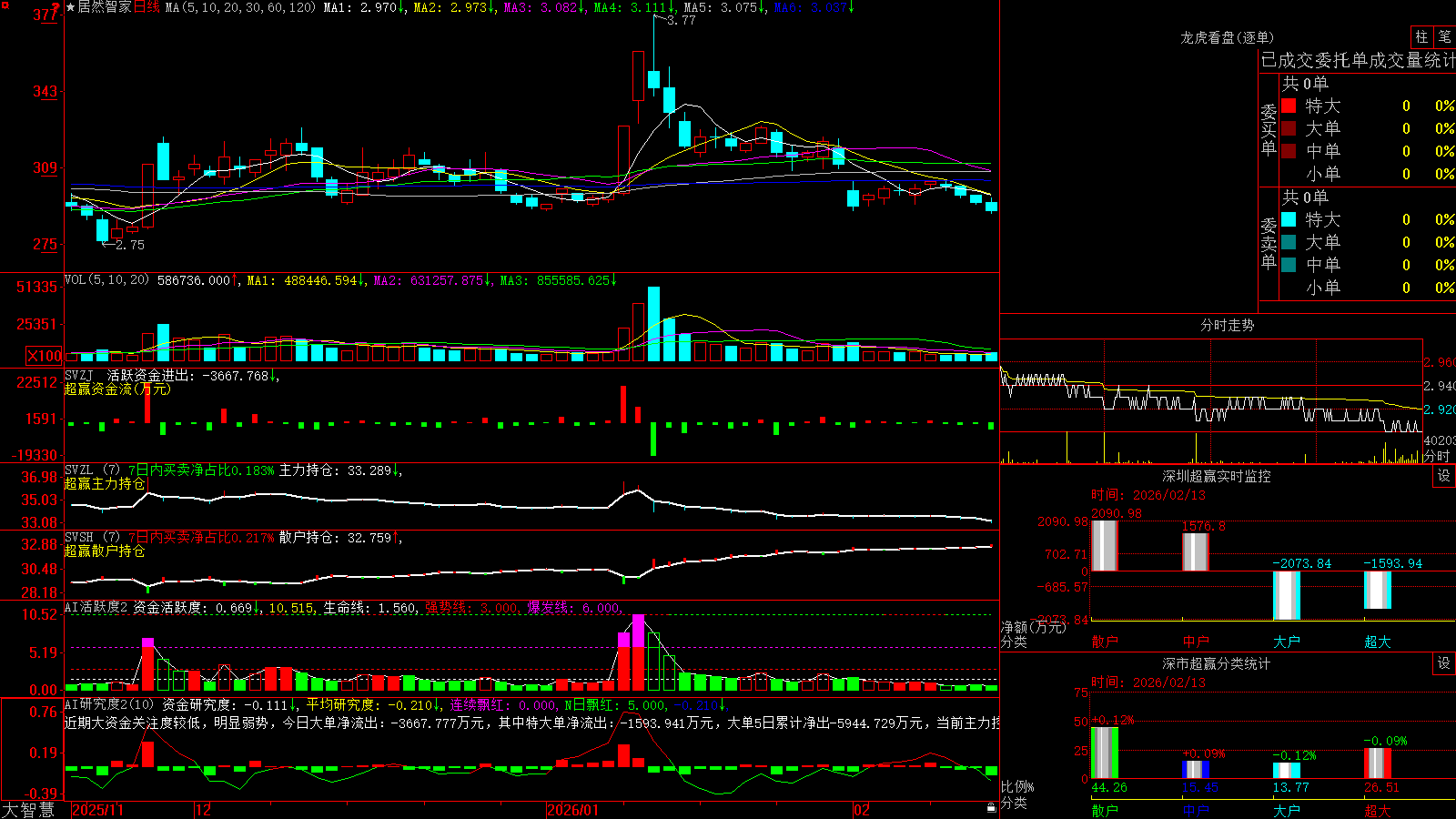Click the 2090.98 散户 net amount bar
1456x819 pixels.
[1105, 545]
